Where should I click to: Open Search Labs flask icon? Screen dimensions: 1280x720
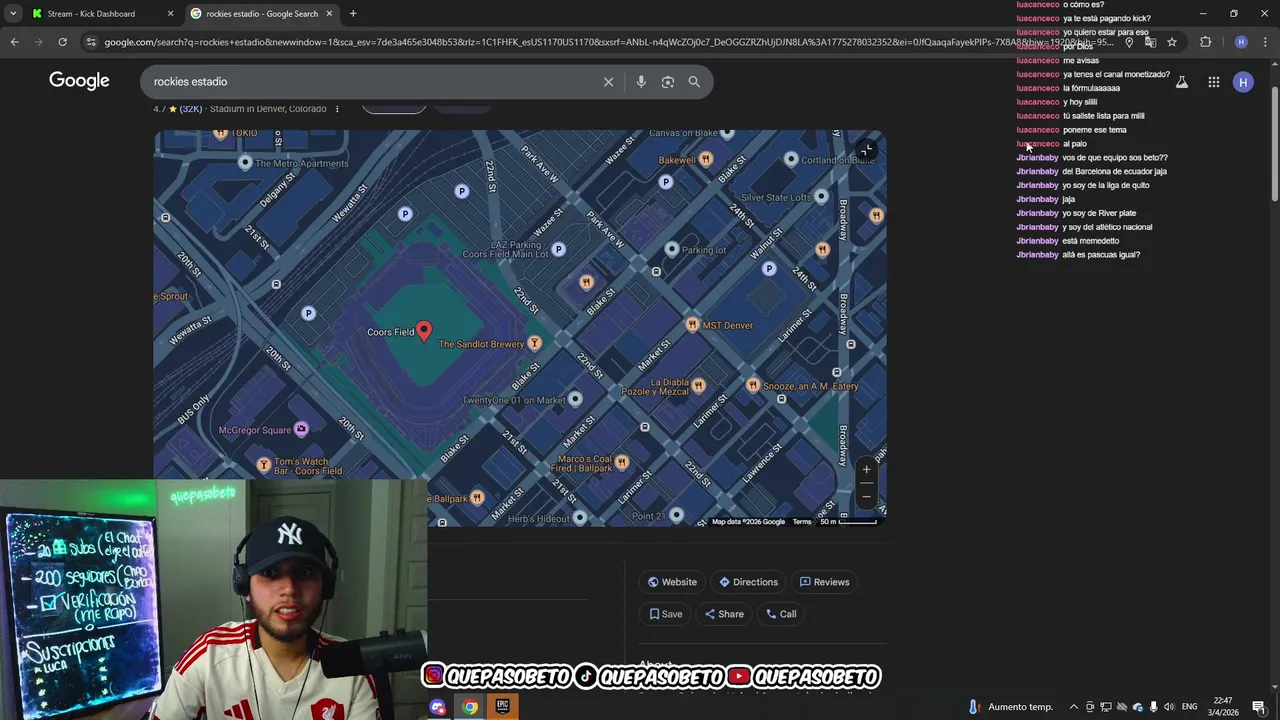1182,82
